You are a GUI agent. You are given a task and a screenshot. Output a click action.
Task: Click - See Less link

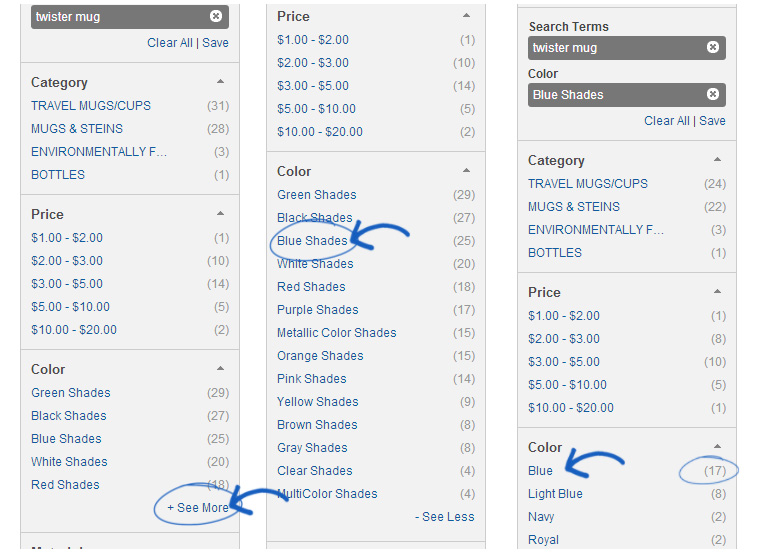(444, 517)
